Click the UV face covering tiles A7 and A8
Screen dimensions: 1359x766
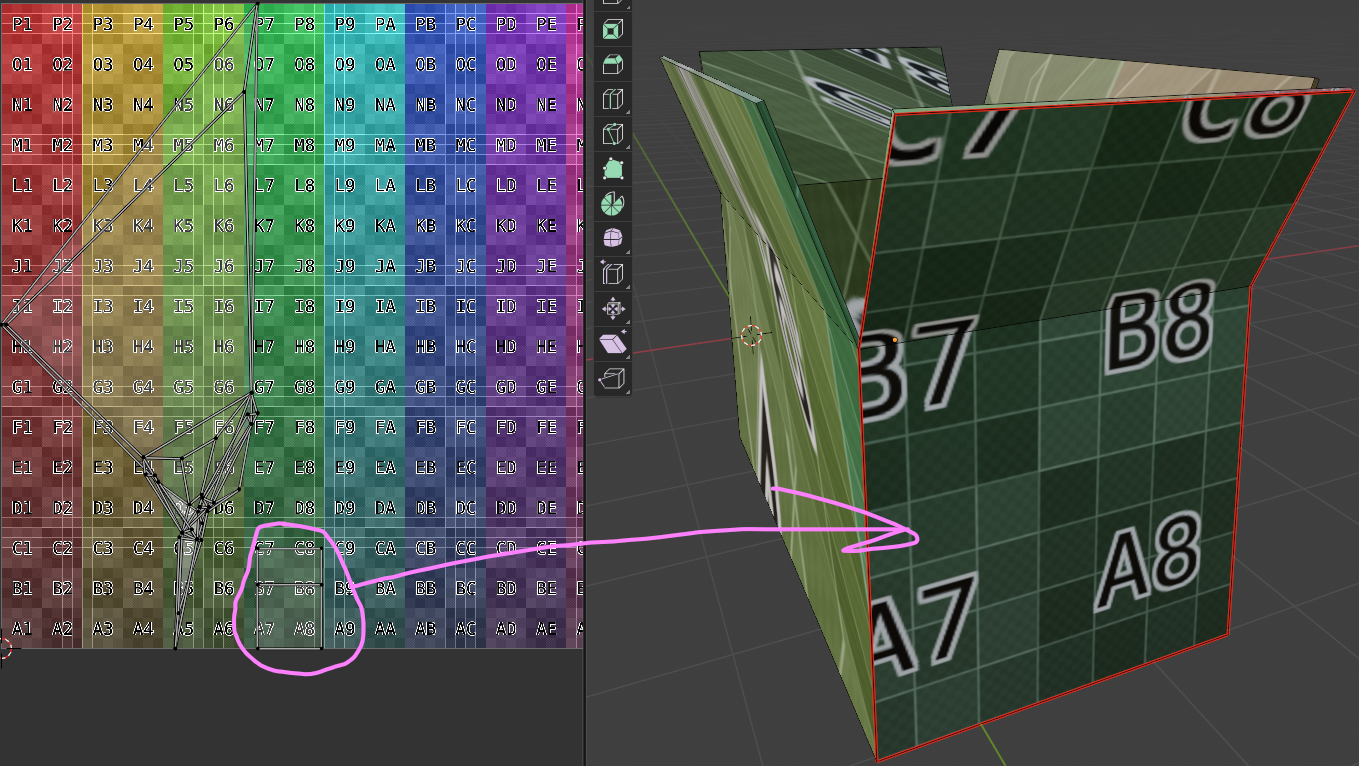[288, 616]
